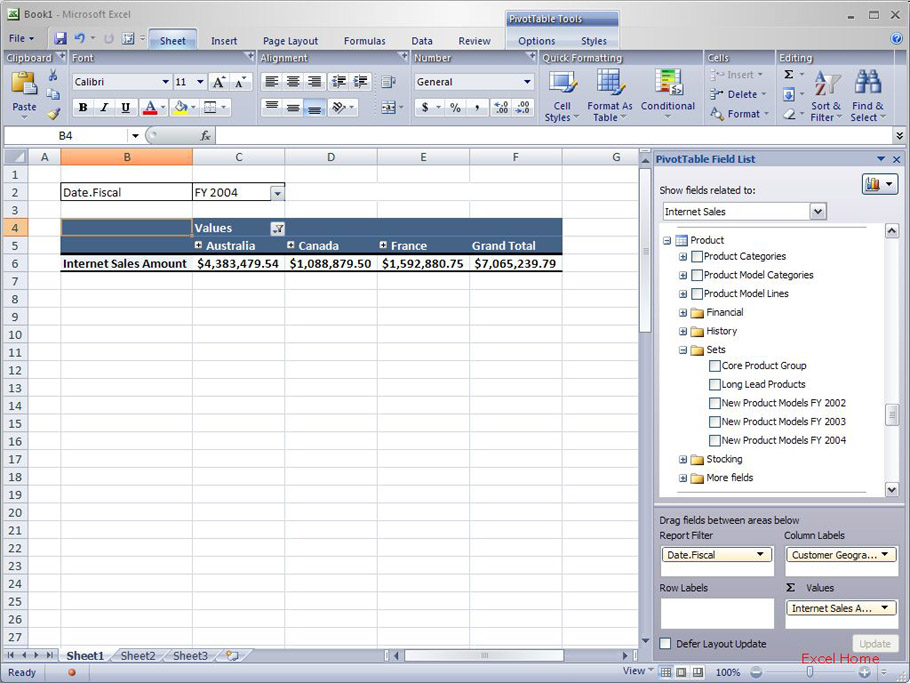The height and width of the screenshot is (683, 910).
Task: Toggle Italic formatting
Action: tap(104, 107)
